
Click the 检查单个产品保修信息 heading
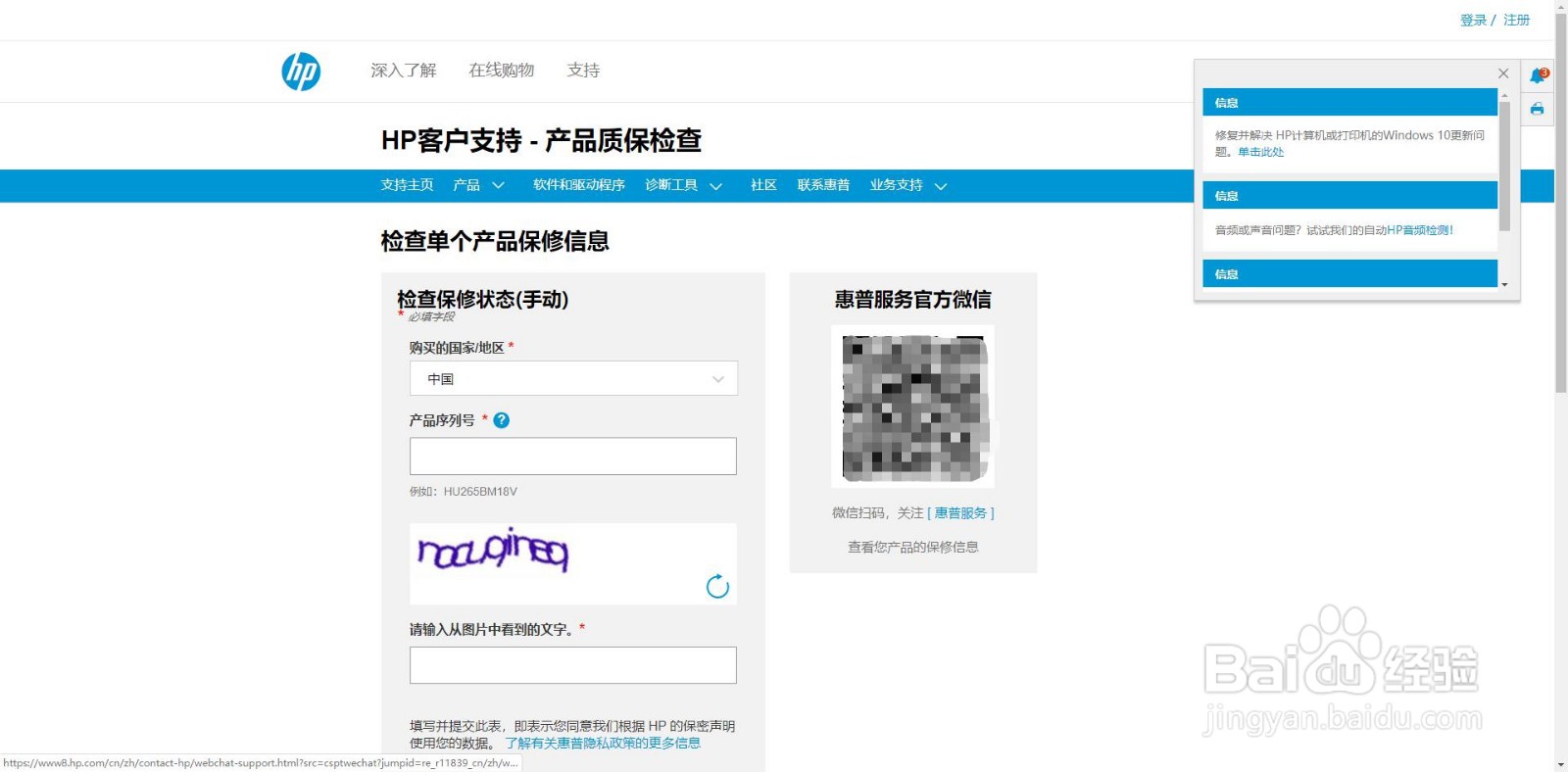coord(495,241)
